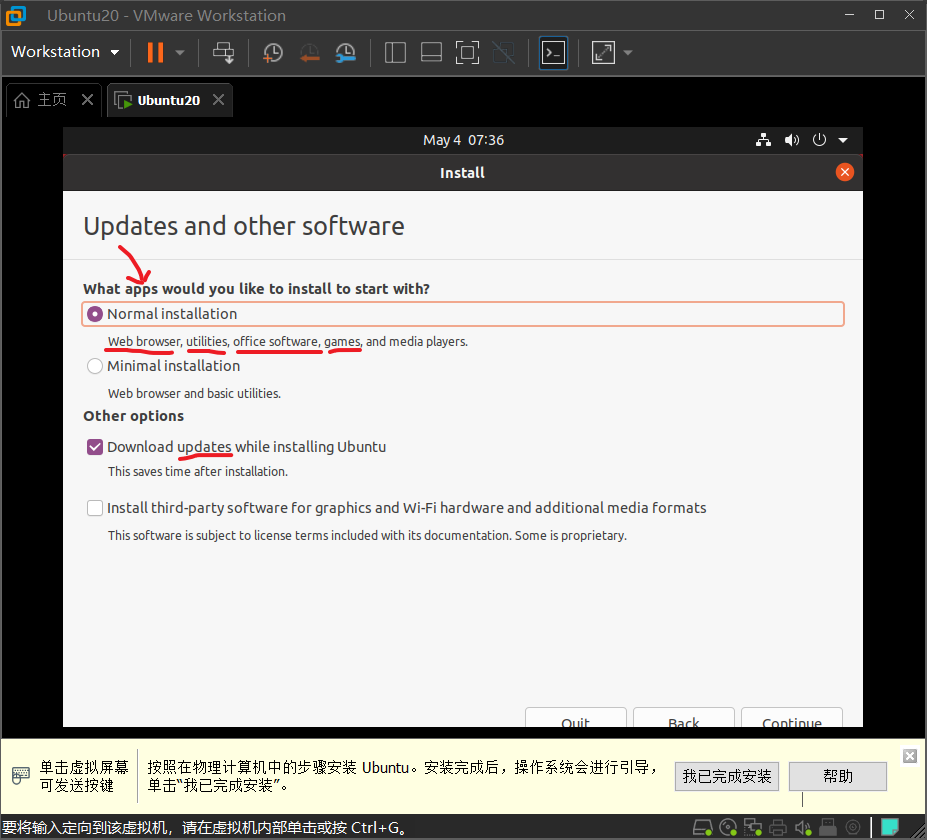Select the Minimal installation radio button
Image resolution: width=927 pixels, height=840 pixels.
(95, 366)
